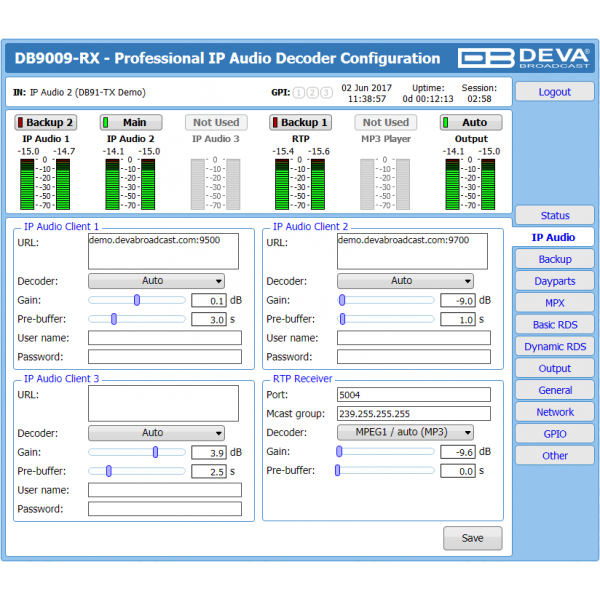600x600 pixels.
Task: Go to the Output page
Action: pos(554,368)
